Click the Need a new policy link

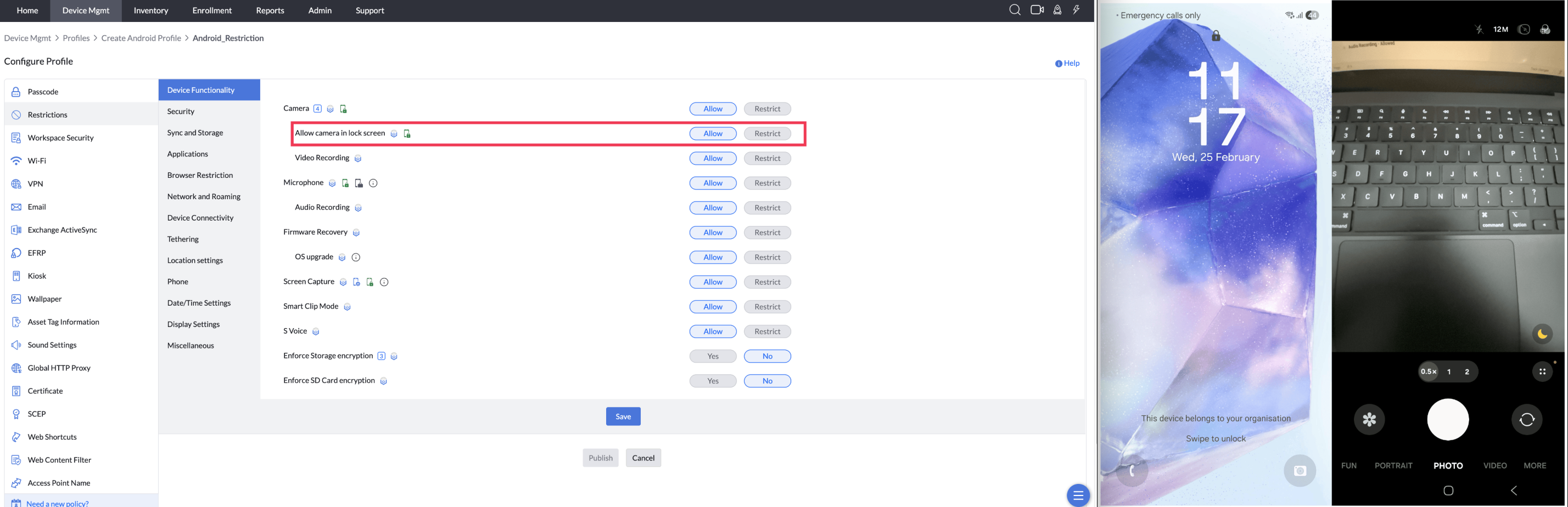pos(57,503)
